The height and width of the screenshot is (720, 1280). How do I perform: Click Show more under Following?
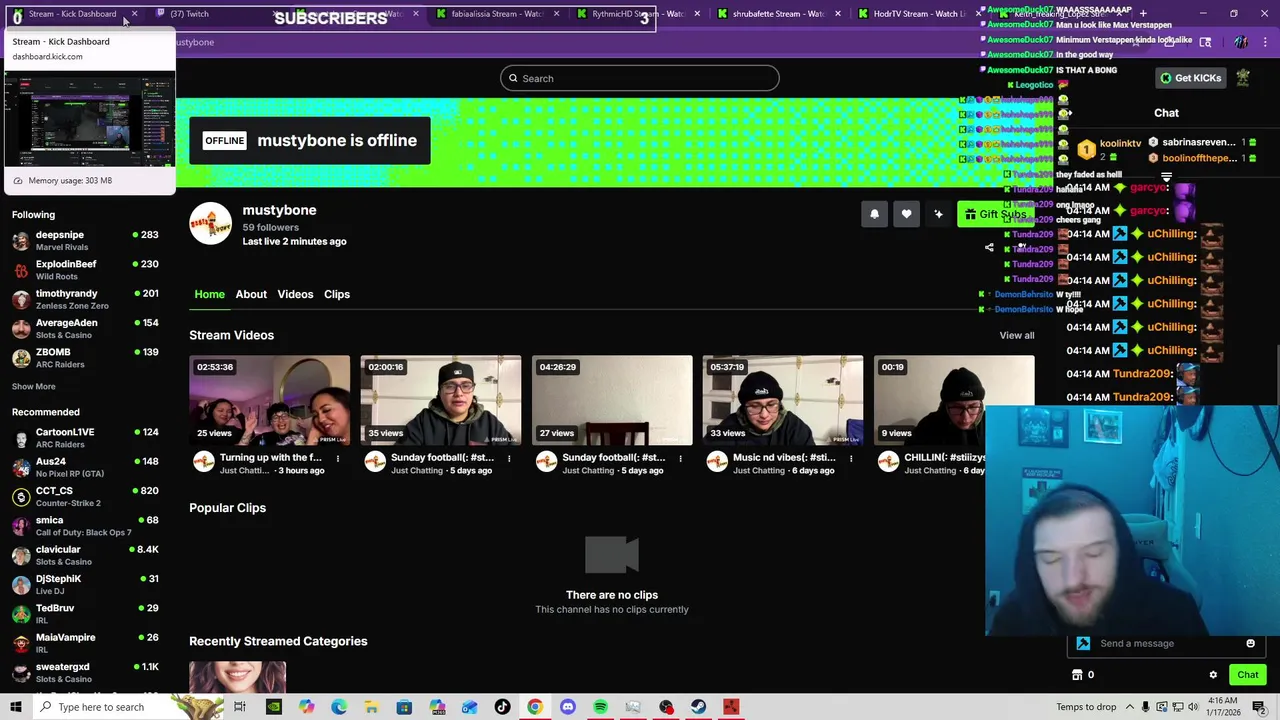(34, 386)
